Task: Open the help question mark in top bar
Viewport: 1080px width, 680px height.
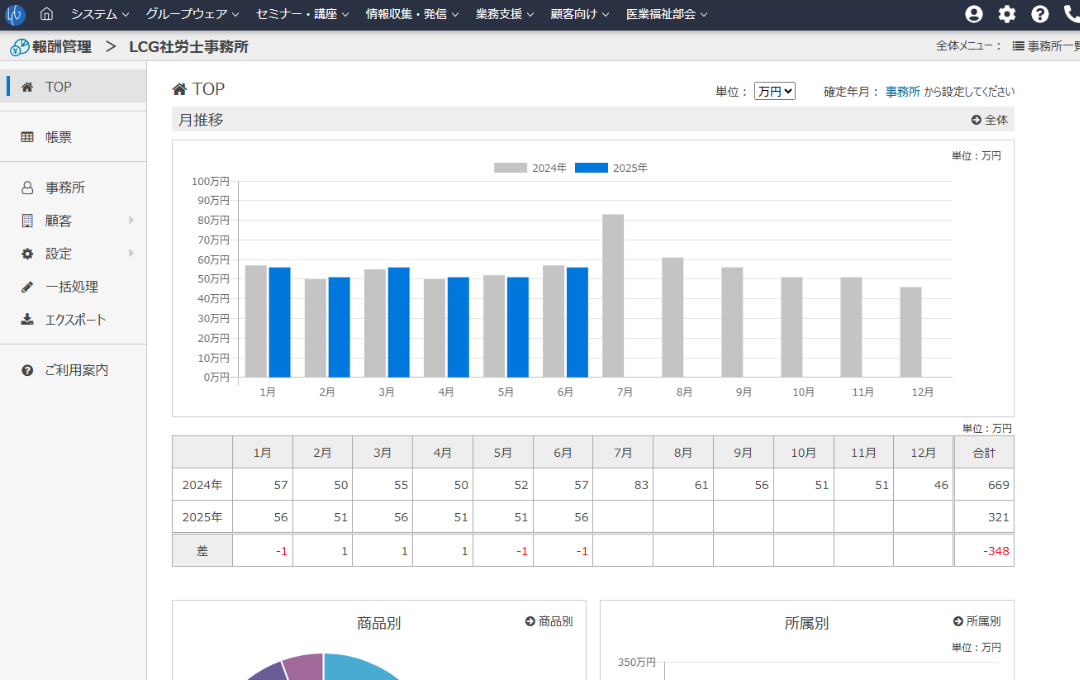Action: pos(1040,14)
